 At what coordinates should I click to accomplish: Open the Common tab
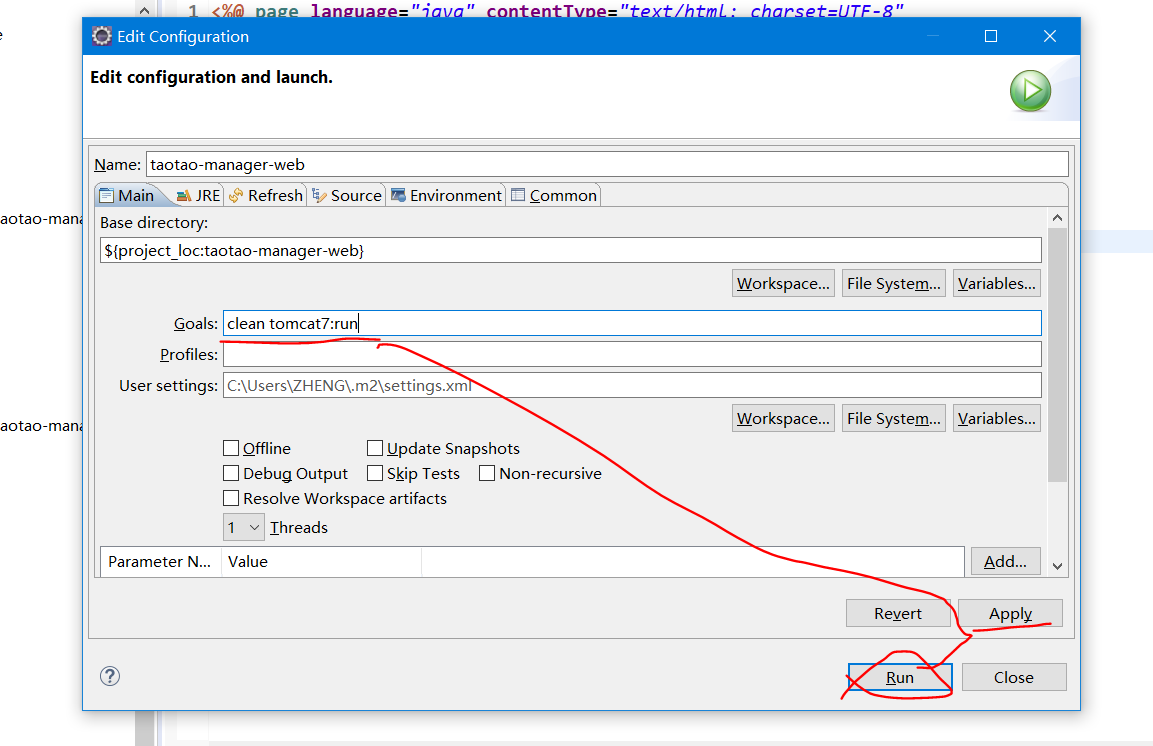click(x=554, y=196)
